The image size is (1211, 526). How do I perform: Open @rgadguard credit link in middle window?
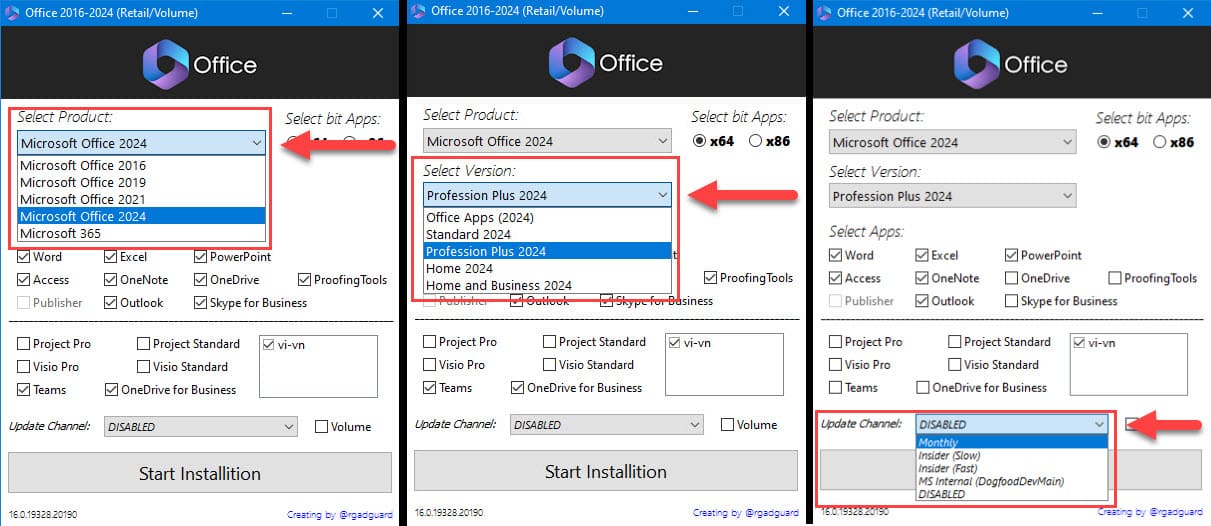745,512
